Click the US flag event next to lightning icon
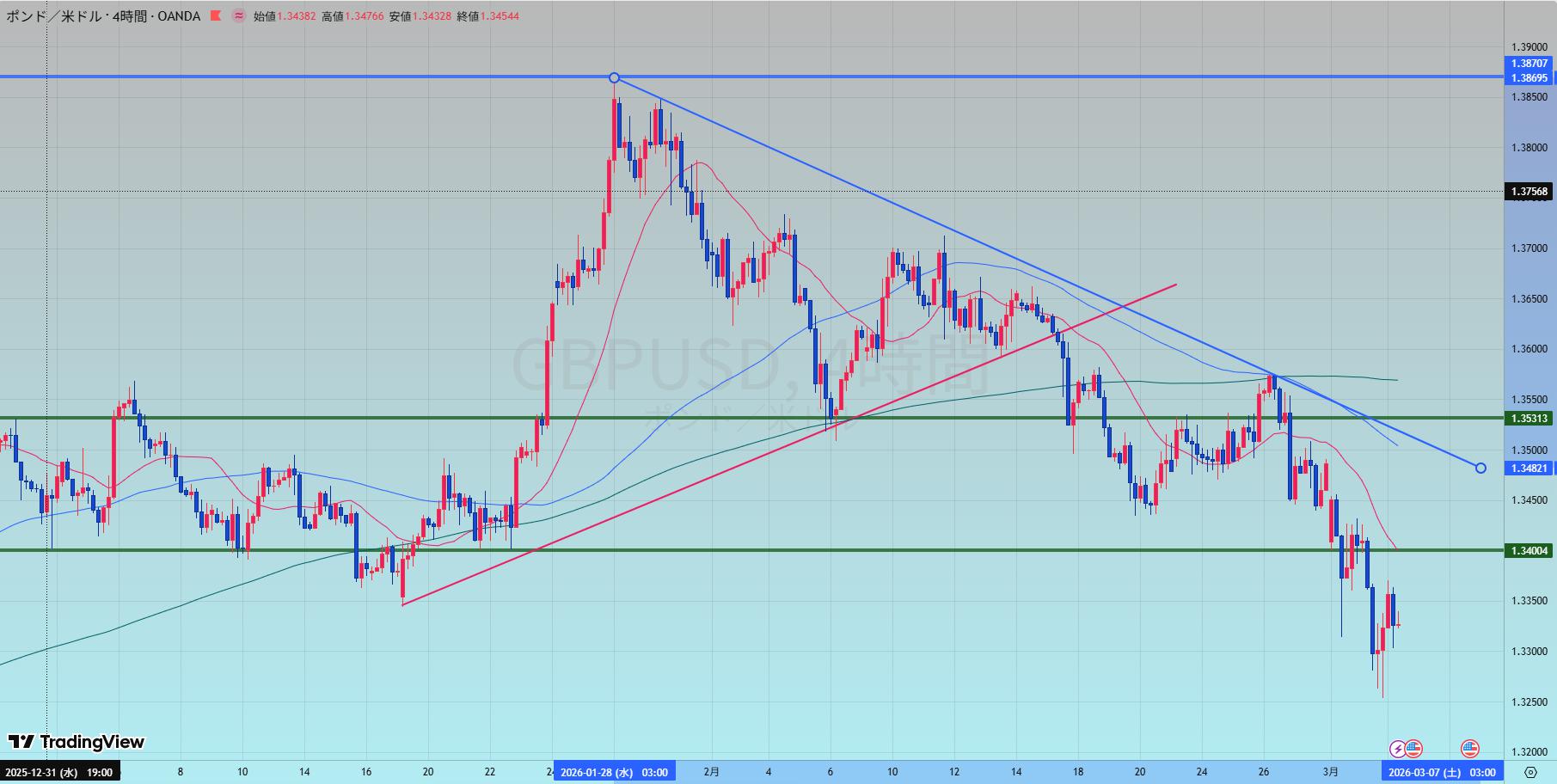 (1413, 749)
